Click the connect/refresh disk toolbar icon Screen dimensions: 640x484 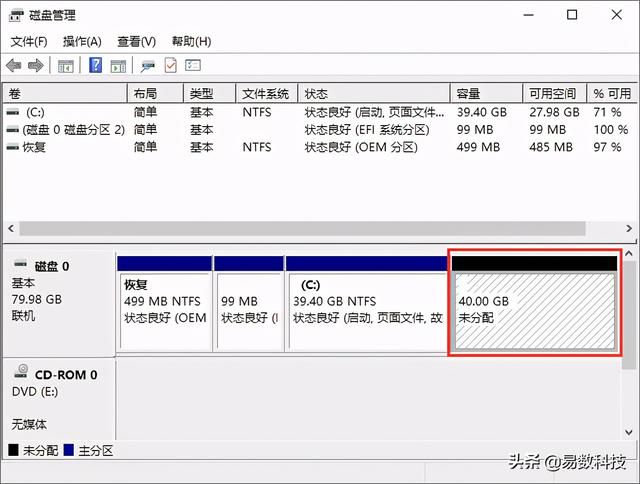147,66
